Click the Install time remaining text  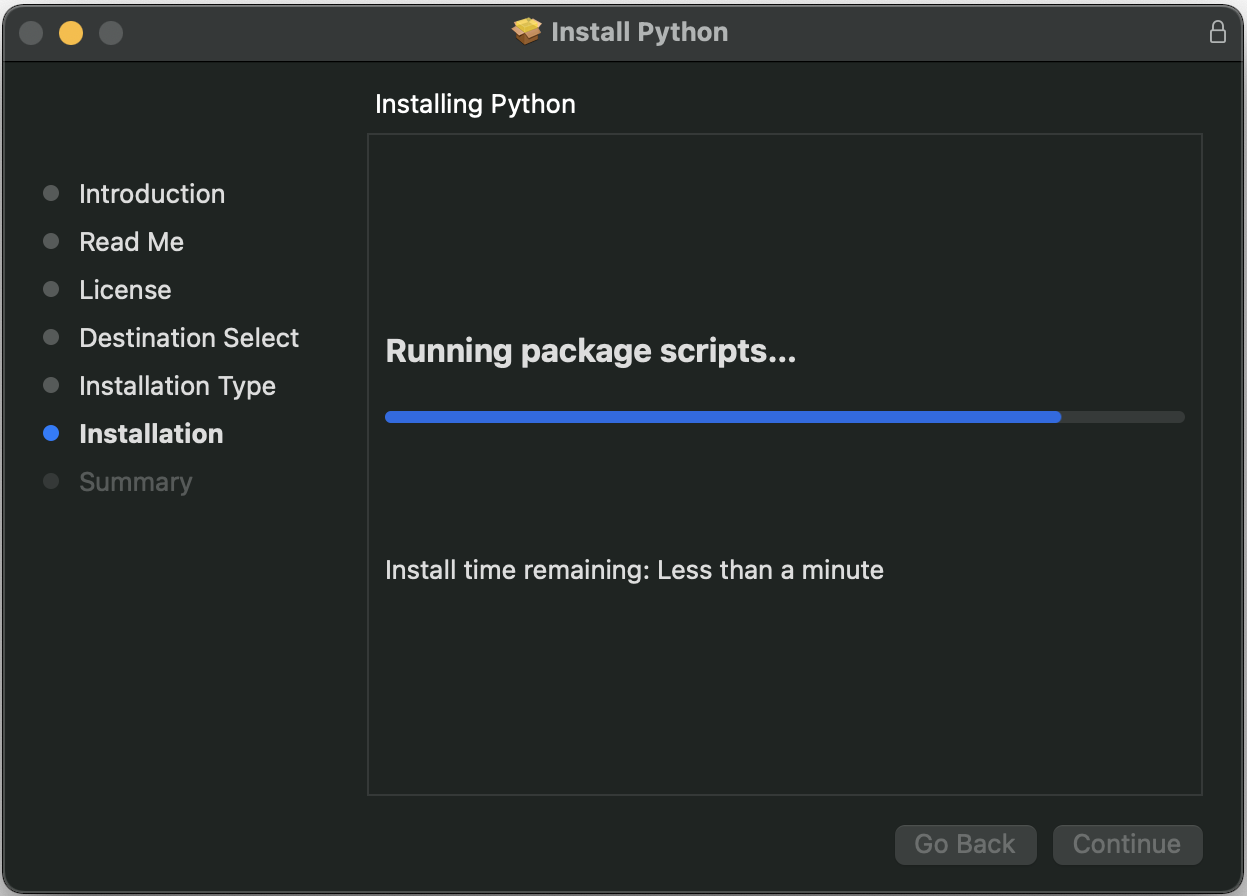(634, 571)
